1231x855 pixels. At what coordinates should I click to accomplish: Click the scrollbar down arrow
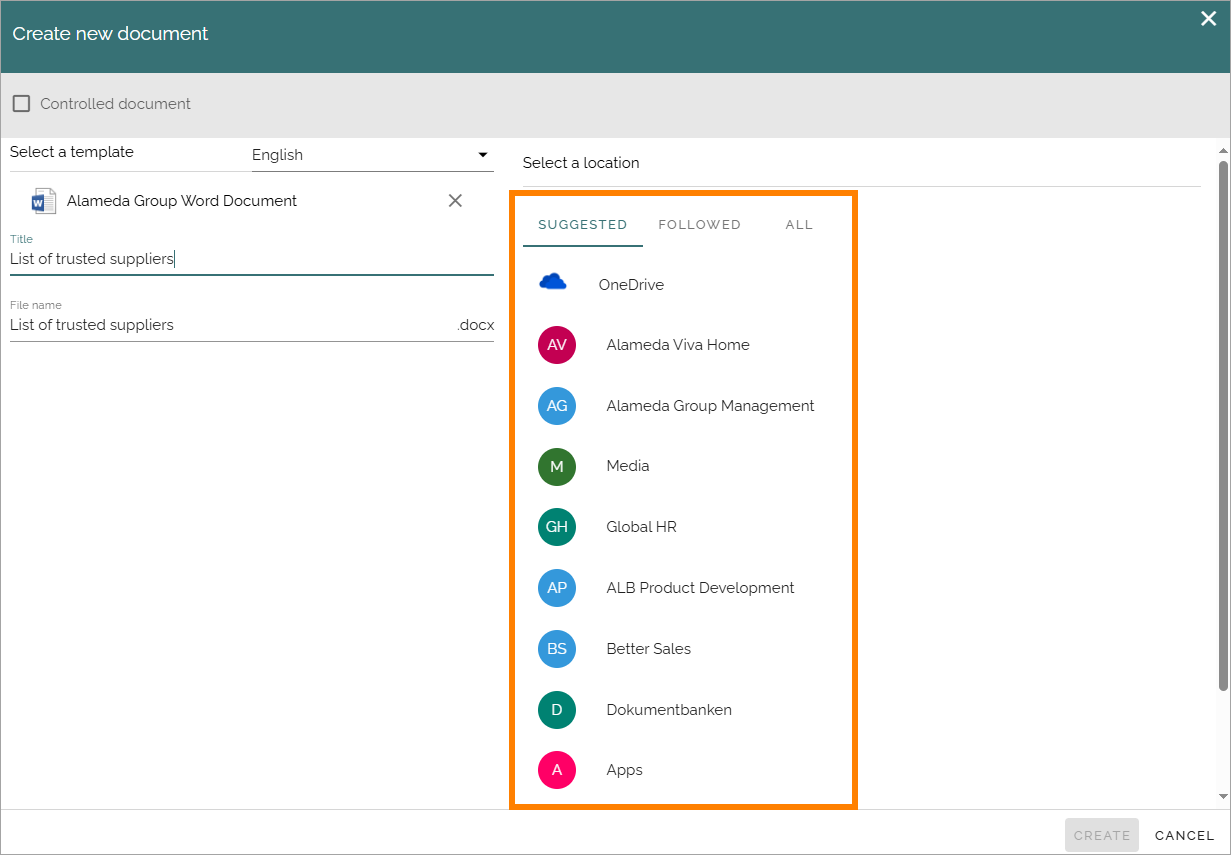(x=1223, y=797)
